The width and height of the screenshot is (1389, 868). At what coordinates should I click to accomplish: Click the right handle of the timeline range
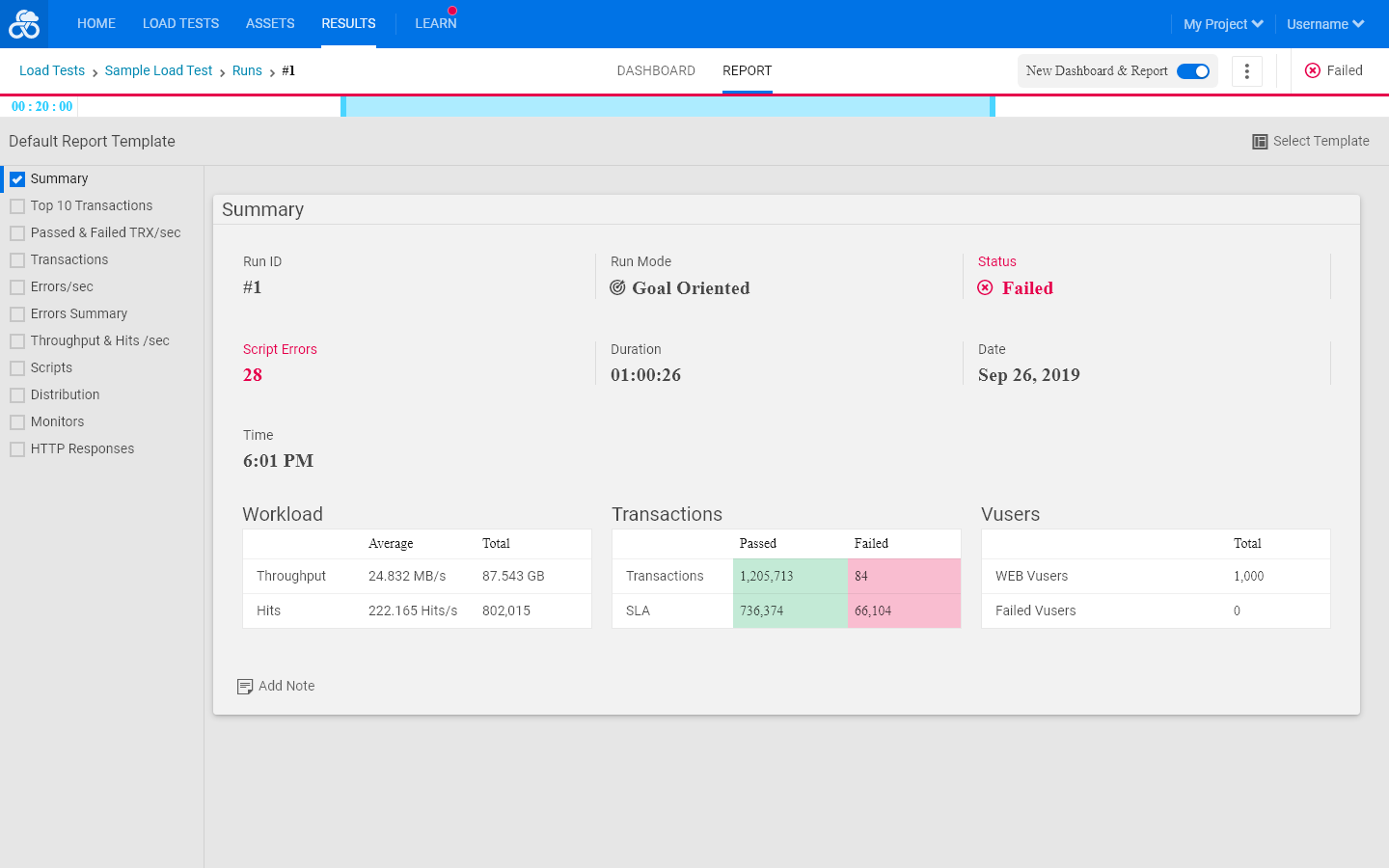coord(993,106)
